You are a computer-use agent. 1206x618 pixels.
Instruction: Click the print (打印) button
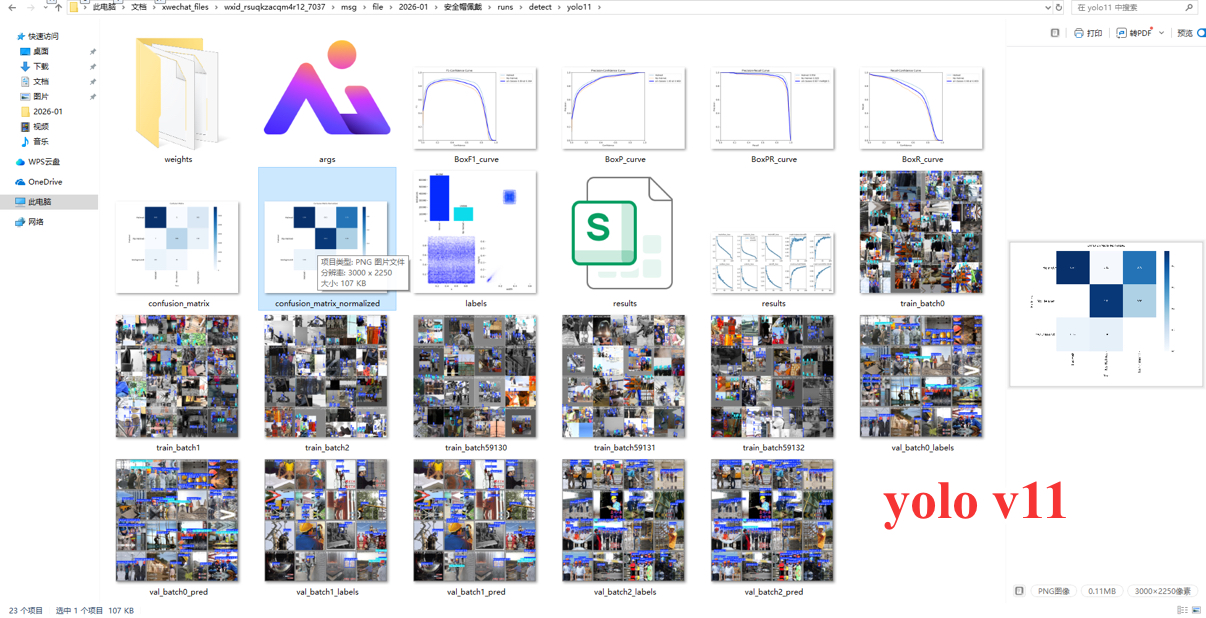click(1088, 33)
